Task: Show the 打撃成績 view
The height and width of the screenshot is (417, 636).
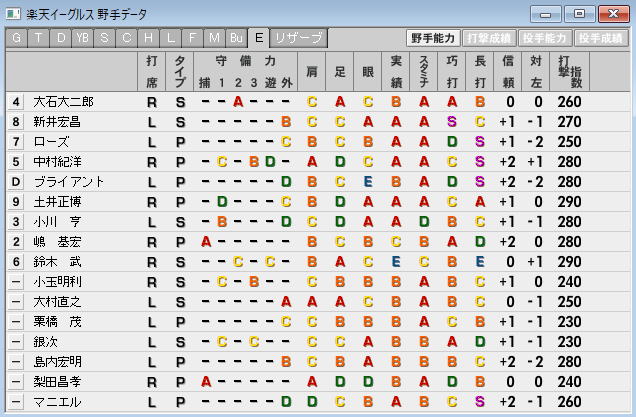Action: (x=489, y=37)
